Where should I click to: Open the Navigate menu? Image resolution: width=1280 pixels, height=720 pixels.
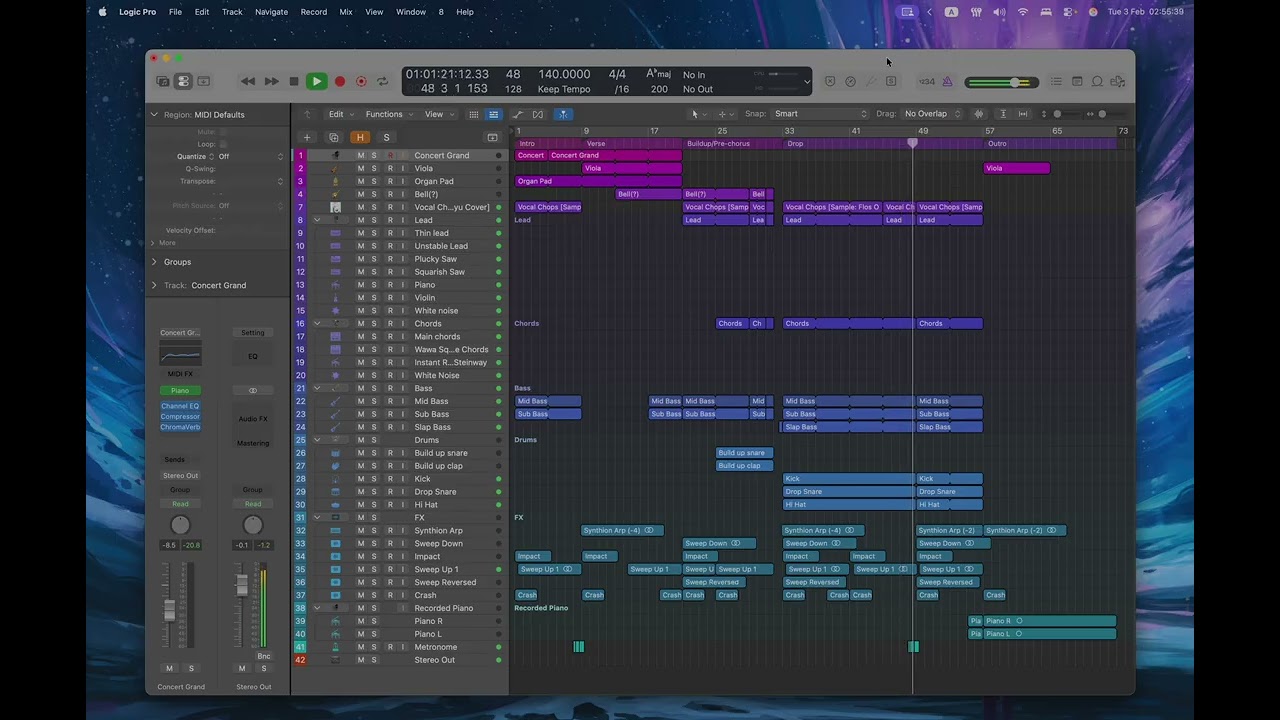point(272,12)
